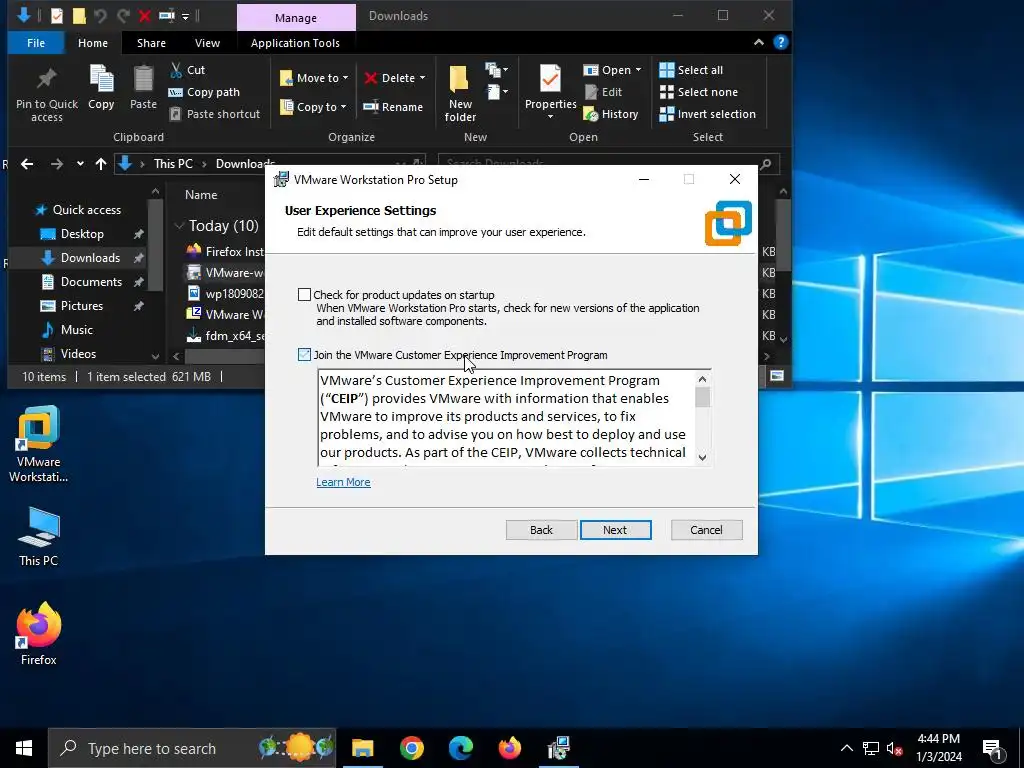Select the Manage contextual tab
The image size is (1024, 768).
[296, 18]
